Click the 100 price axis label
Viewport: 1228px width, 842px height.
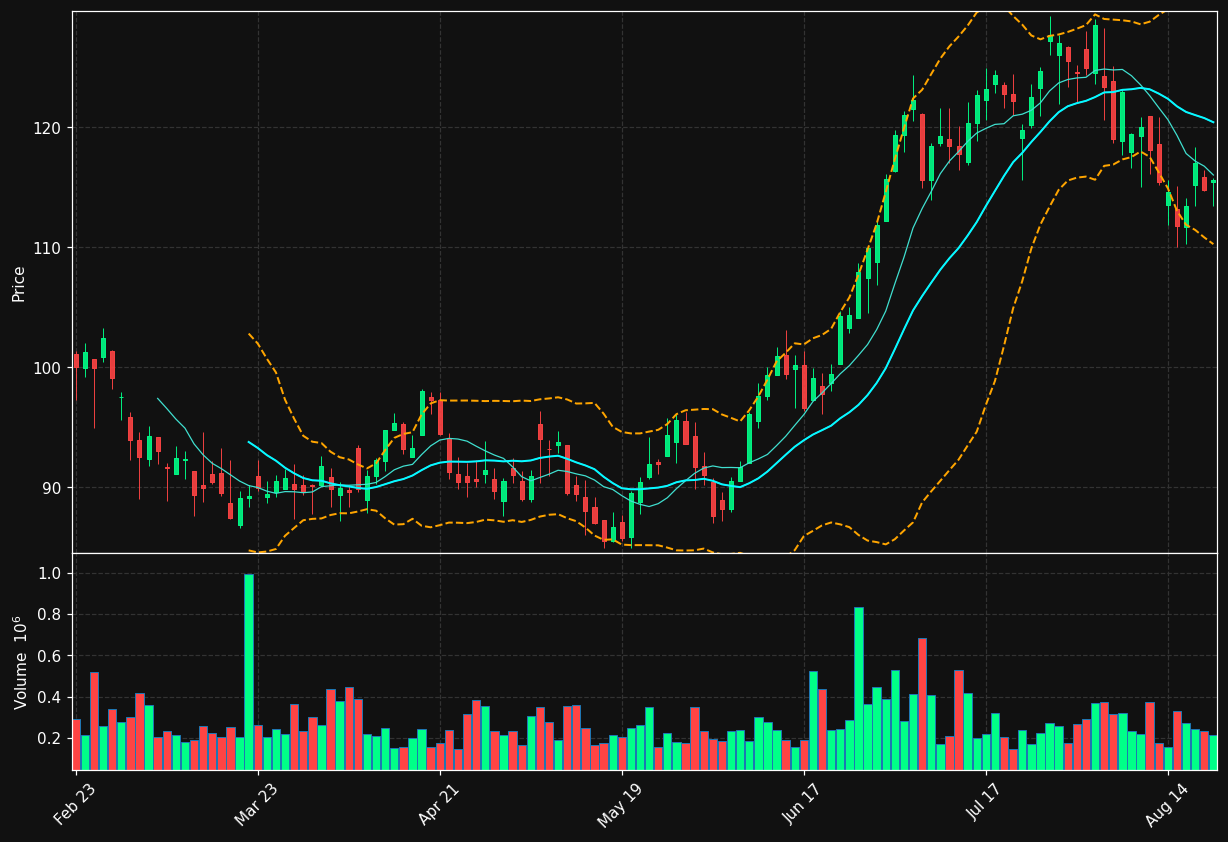47,368
